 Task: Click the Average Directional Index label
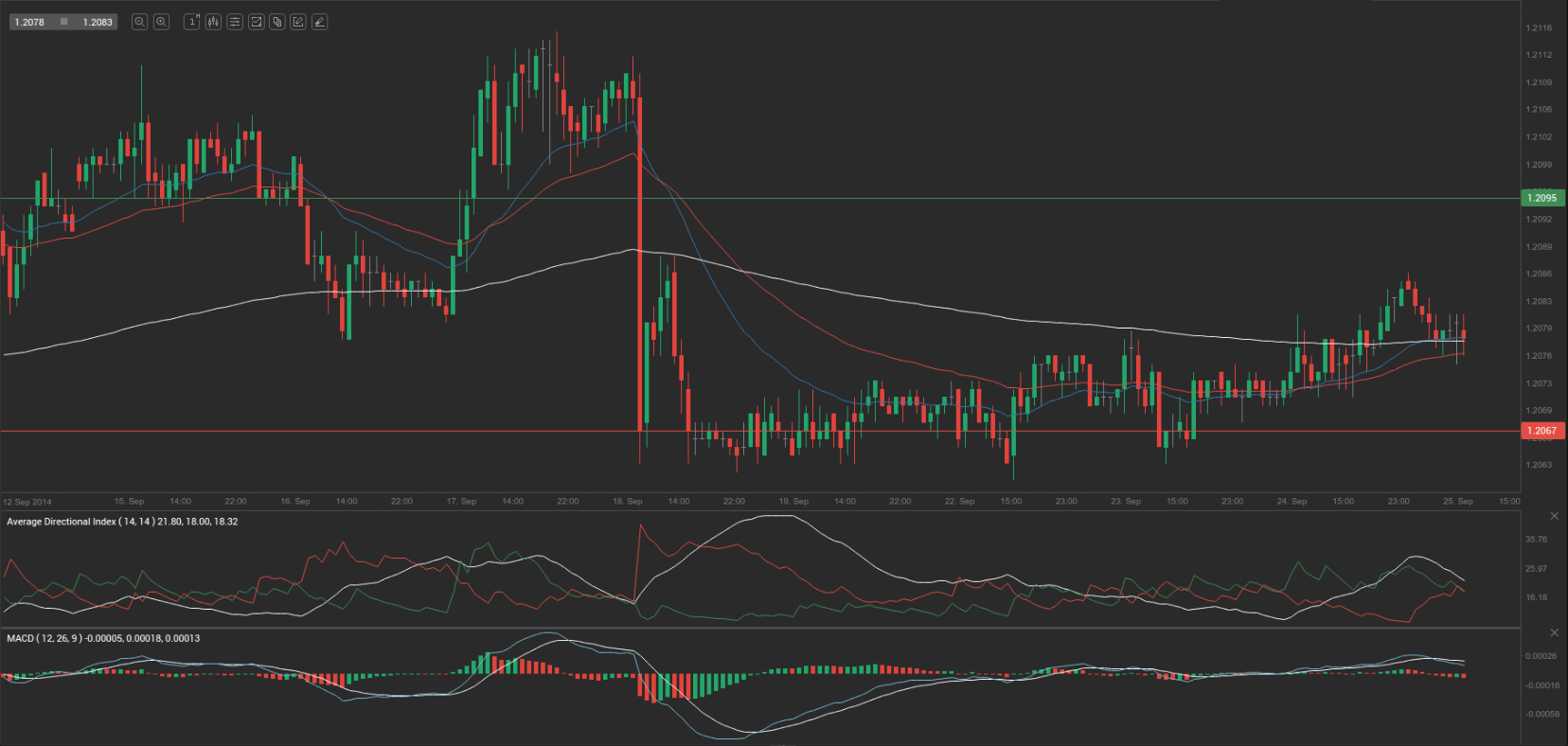[122, 522]
